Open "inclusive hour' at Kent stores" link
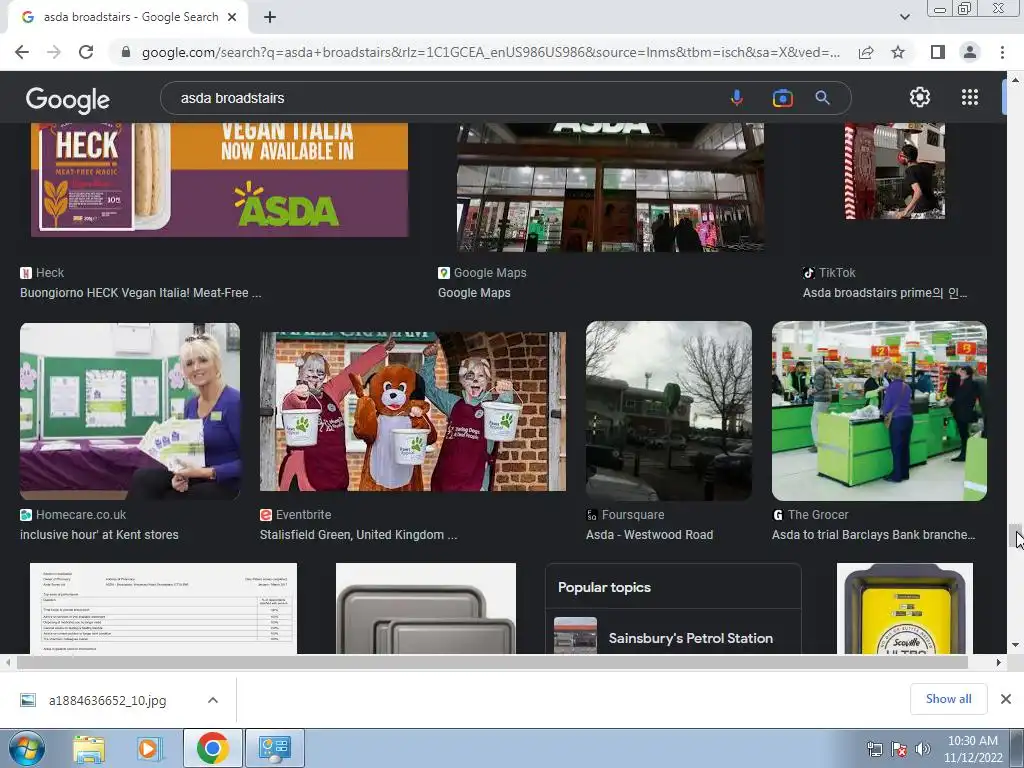 point(99,534)
